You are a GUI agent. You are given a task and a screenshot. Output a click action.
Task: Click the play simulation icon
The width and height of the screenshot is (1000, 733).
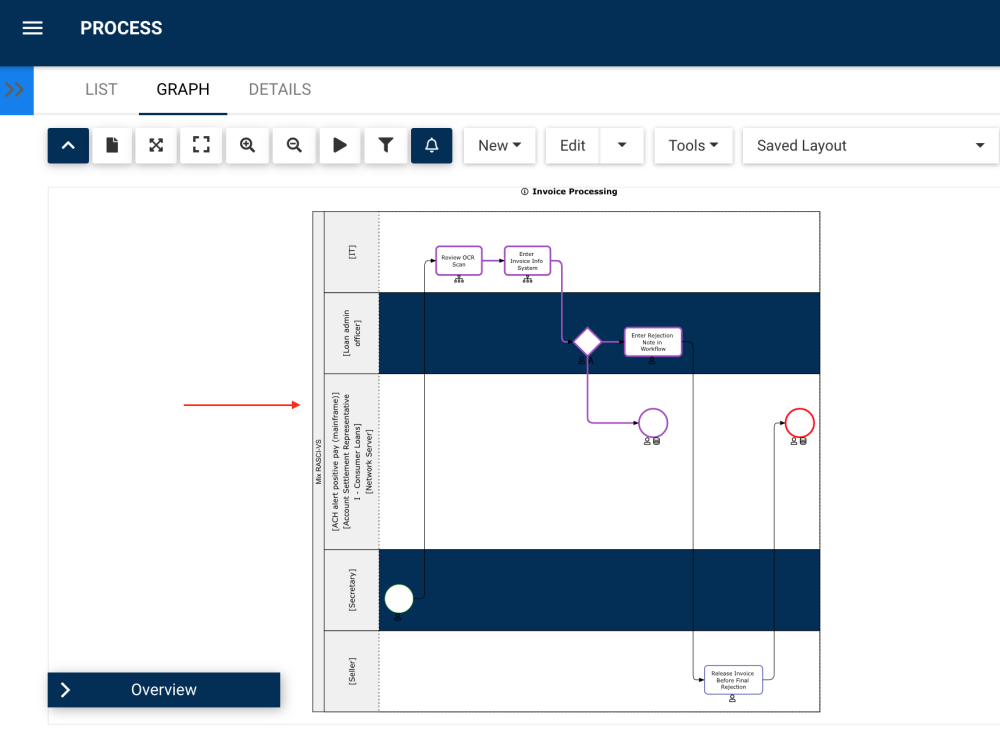340,145
